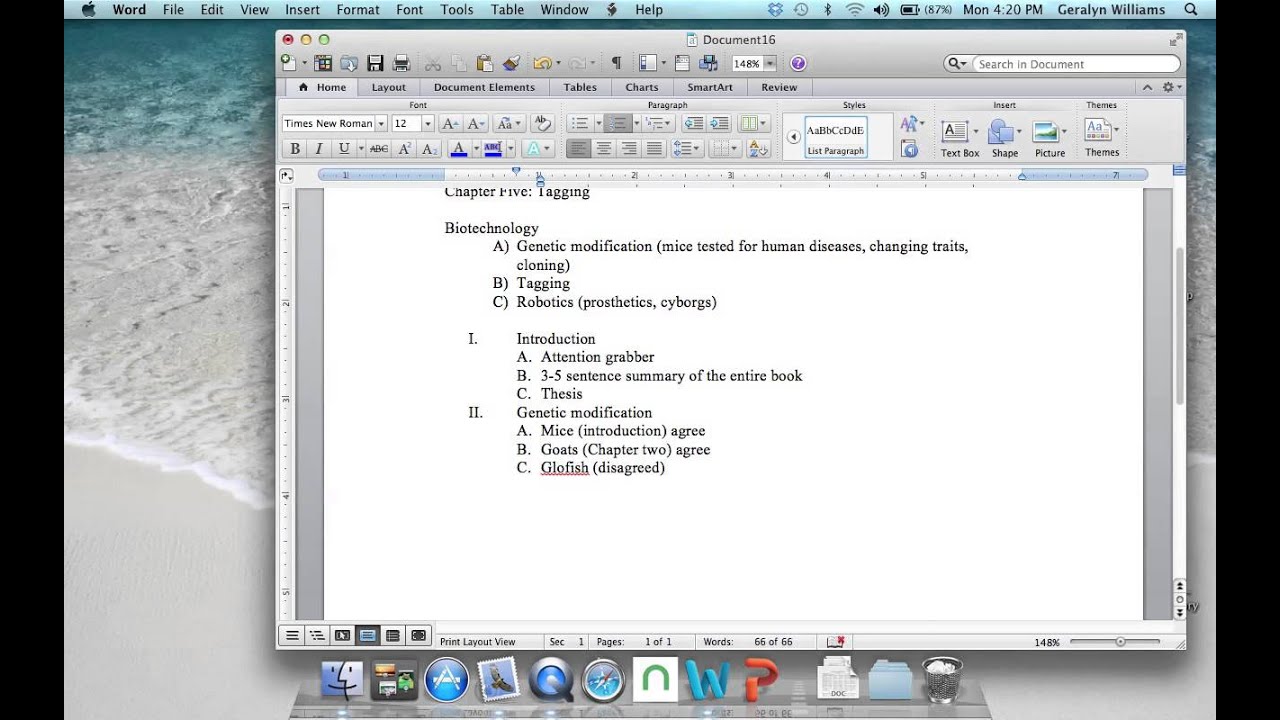Click the Save floppy disk icon

click(x=375, y=63)
